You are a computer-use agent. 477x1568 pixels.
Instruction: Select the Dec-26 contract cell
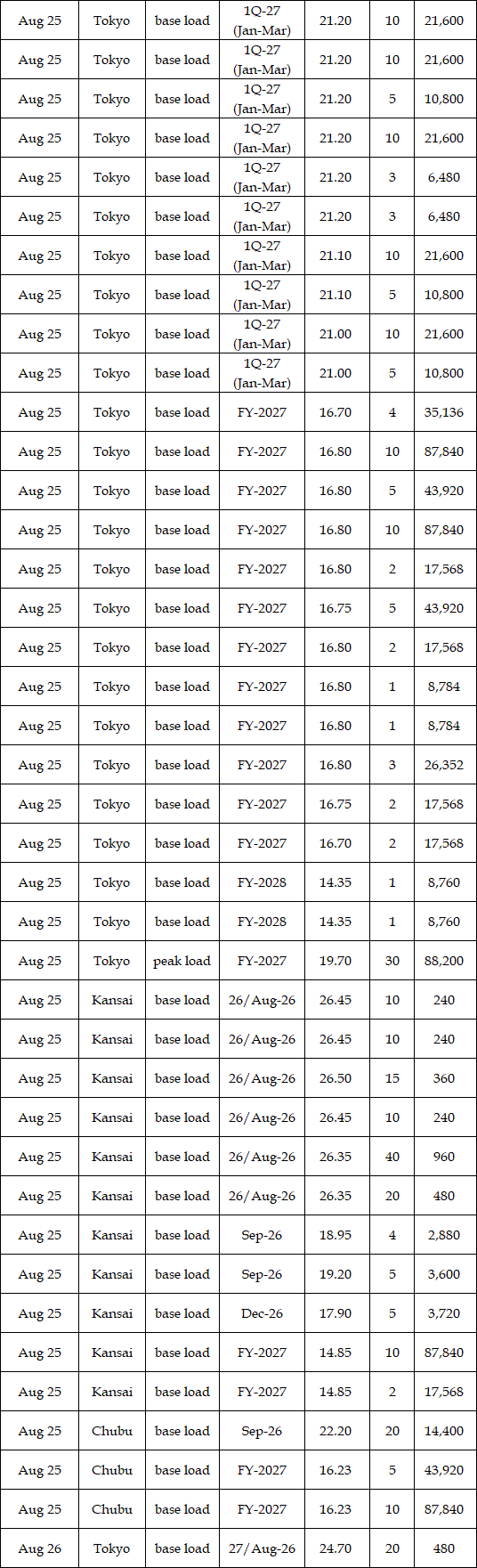262,1313
